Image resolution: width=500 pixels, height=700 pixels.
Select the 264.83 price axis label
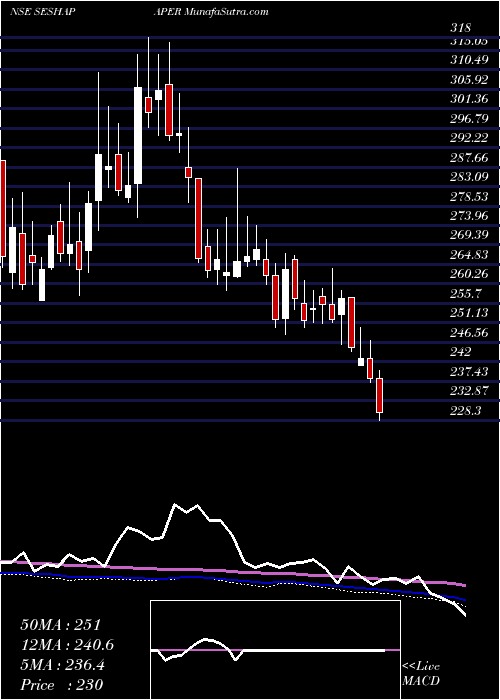(470, 254)
